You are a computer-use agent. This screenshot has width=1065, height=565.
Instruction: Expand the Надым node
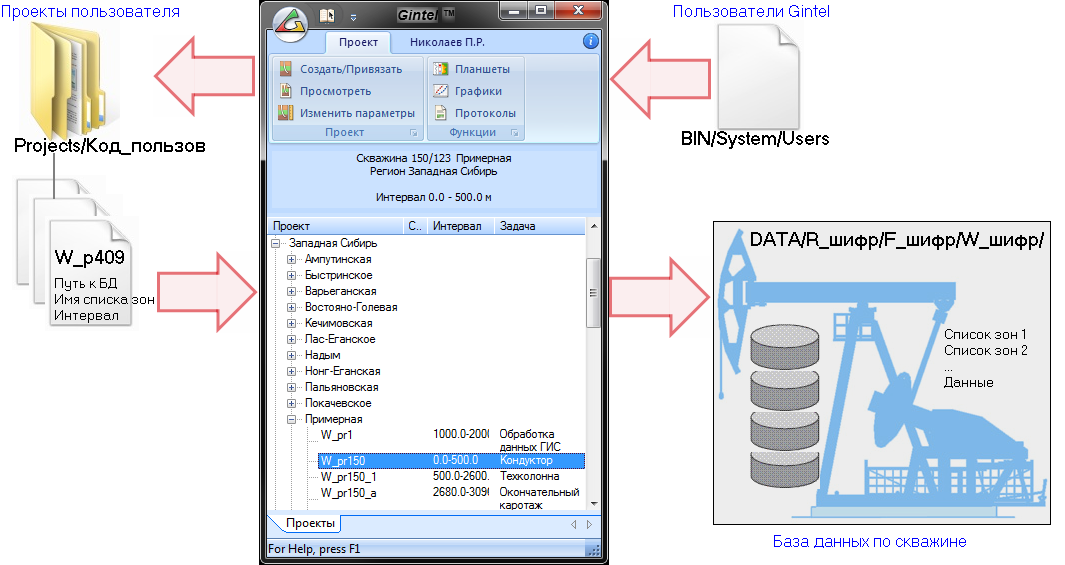tap(291, 355)
